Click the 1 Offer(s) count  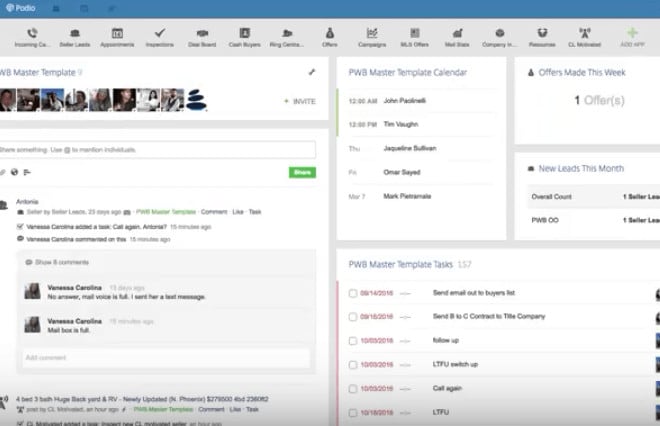click(599, 101)
